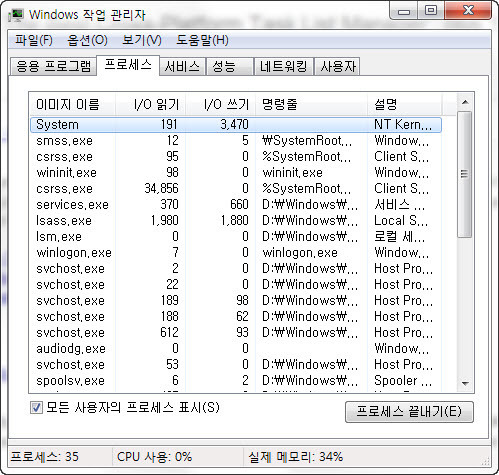The image size is (499, 475).
Task: Click the 3,470 I/O write value
Action: pyautogui.click(x=234, y=125)
